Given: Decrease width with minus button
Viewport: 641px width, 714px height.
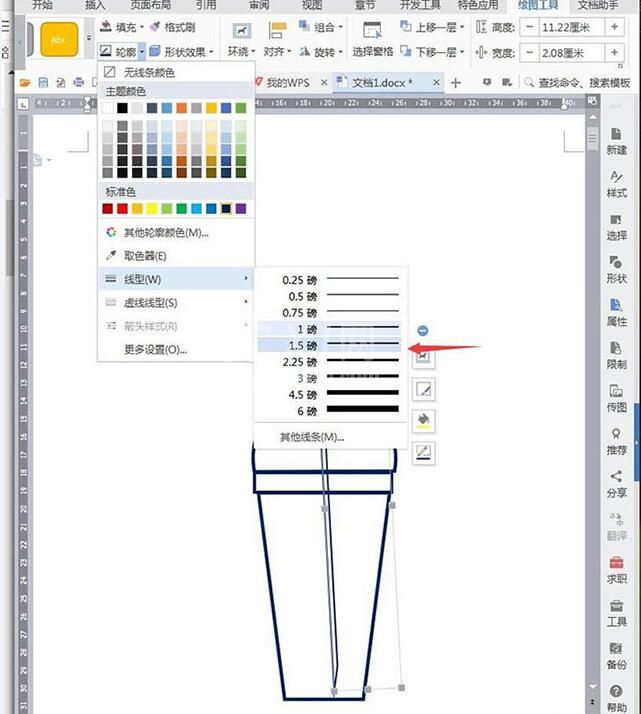Looking at the screenshot, I should coord(529,53).
